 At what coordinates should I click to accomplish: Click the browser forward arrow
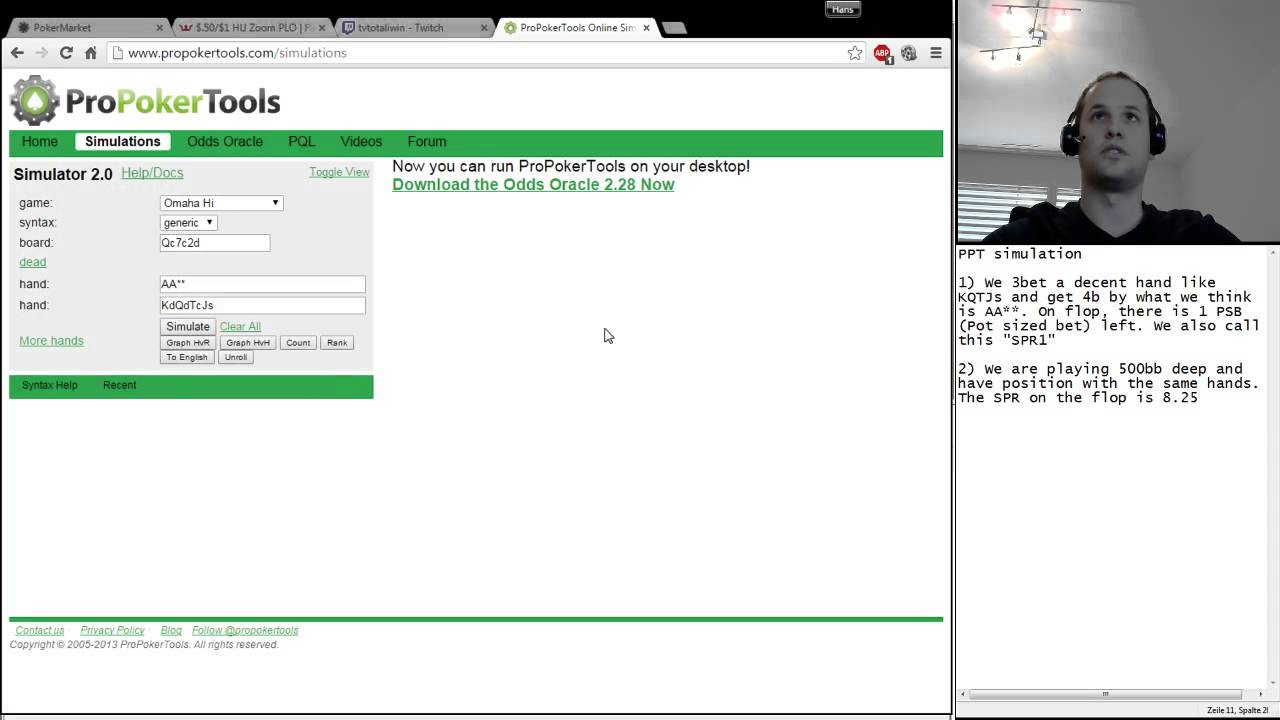[41, 53]
